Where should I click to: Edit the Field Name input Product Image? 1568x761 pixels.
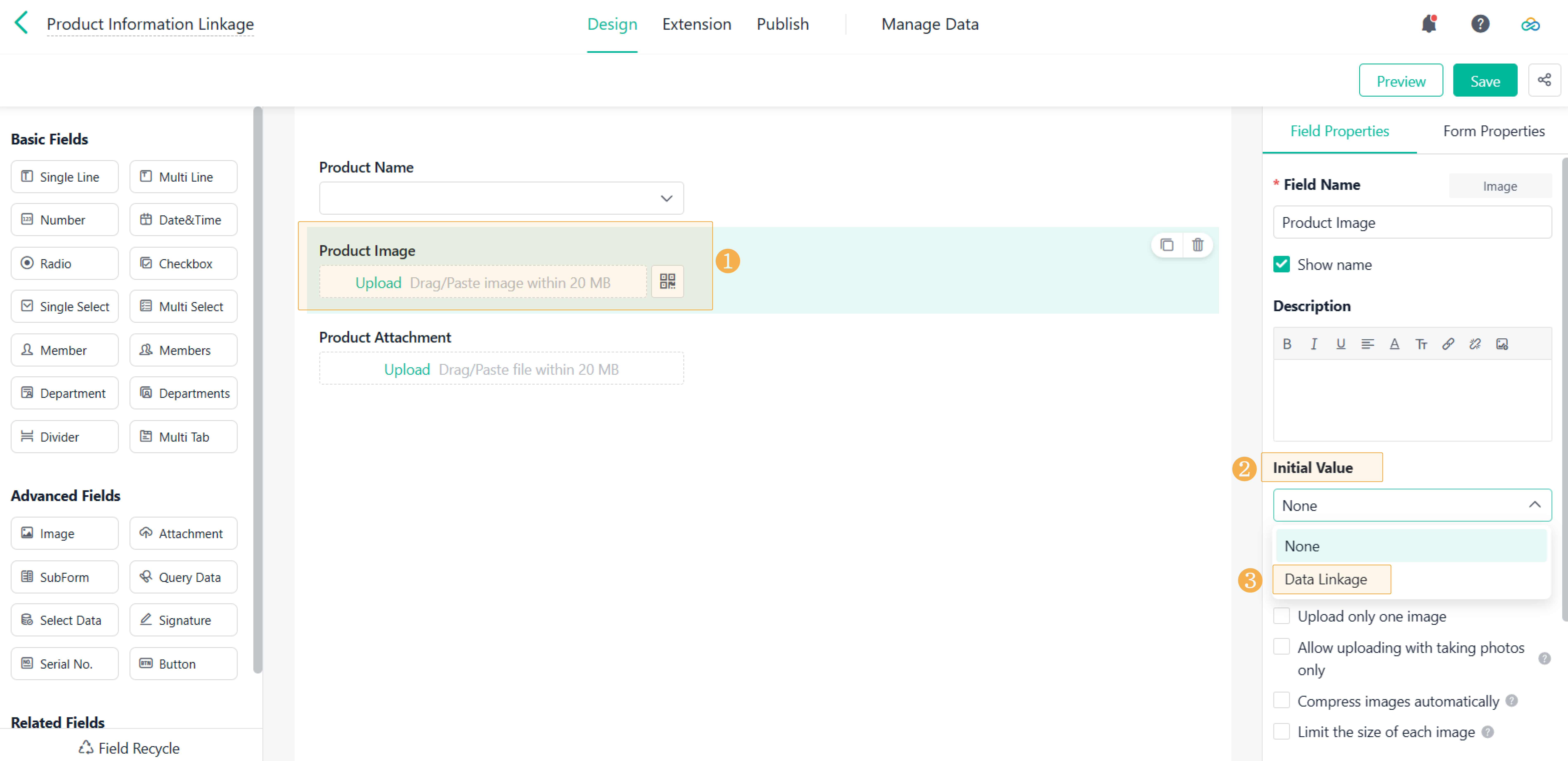[x=1412, y=222]
